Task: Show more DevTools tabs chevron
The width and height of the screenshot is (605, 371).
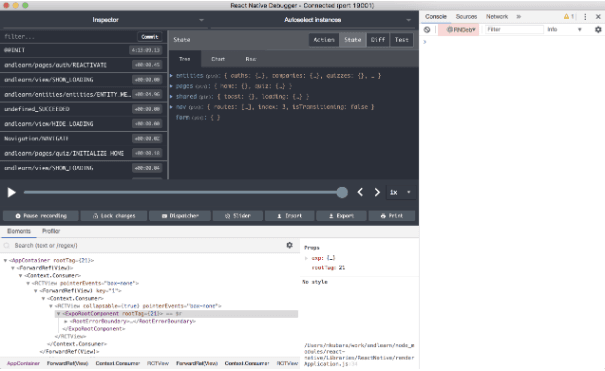Action: 519,17
